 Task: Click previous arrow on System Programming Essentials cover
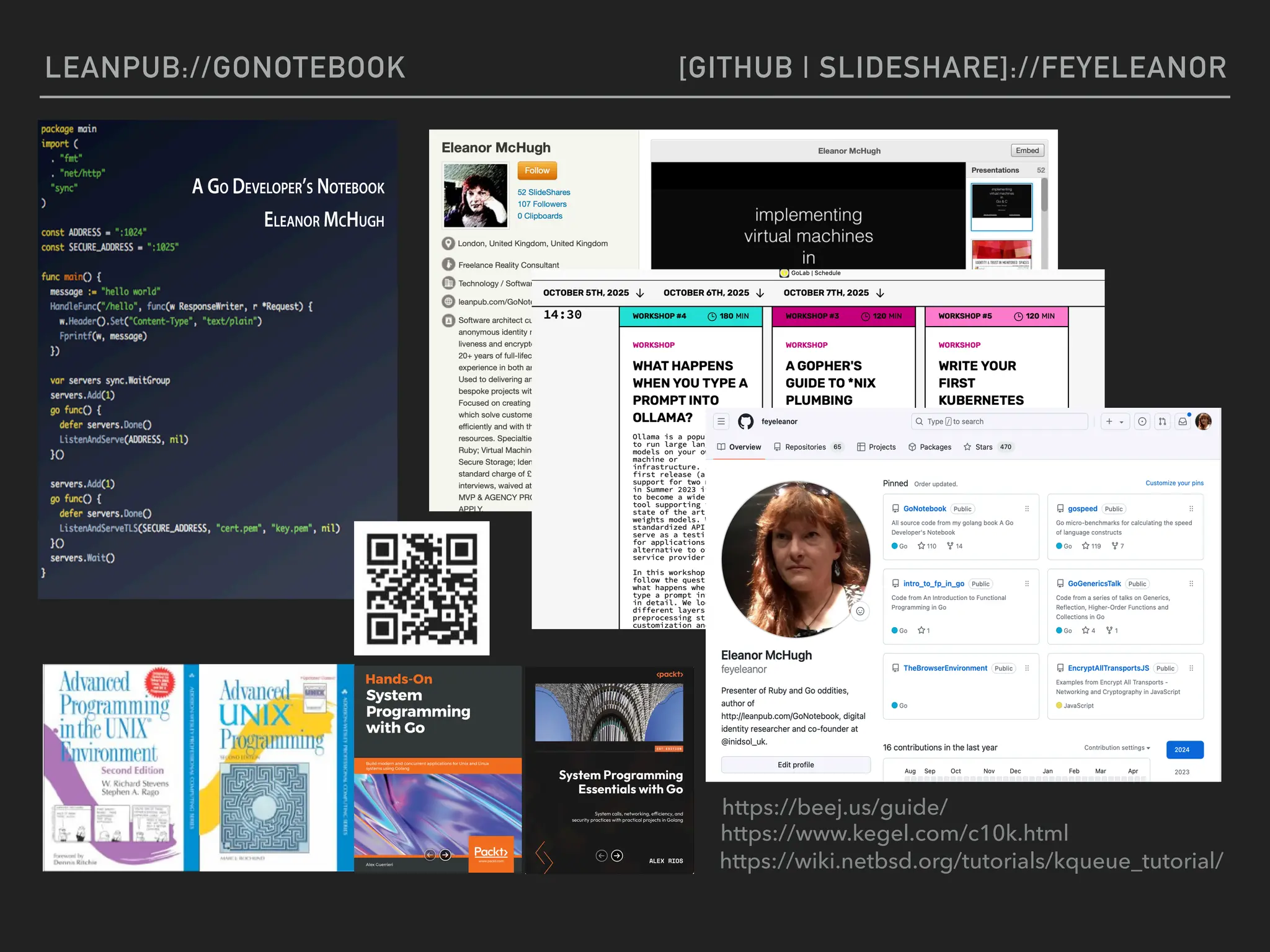pyautogui.click(x=602, y=856)
